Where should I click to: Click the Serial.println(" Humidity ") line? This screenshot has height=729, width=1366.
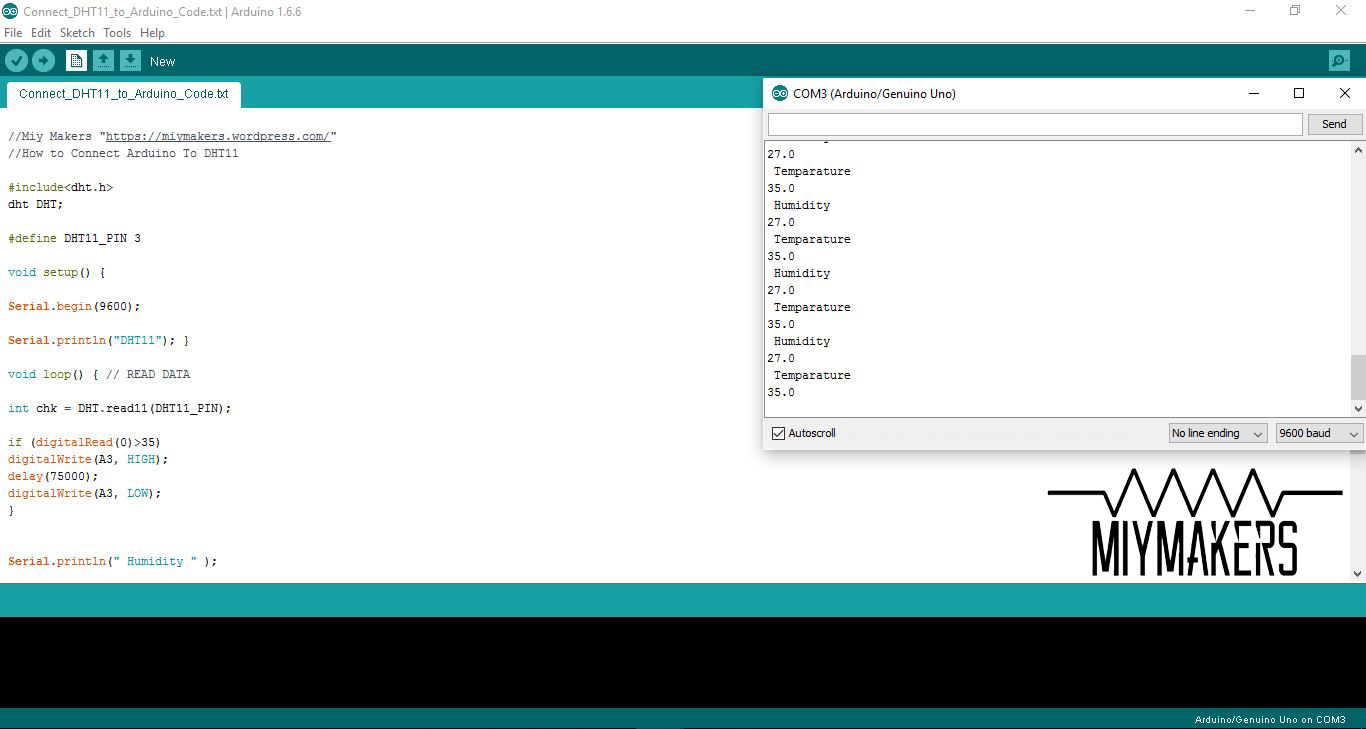113,562
